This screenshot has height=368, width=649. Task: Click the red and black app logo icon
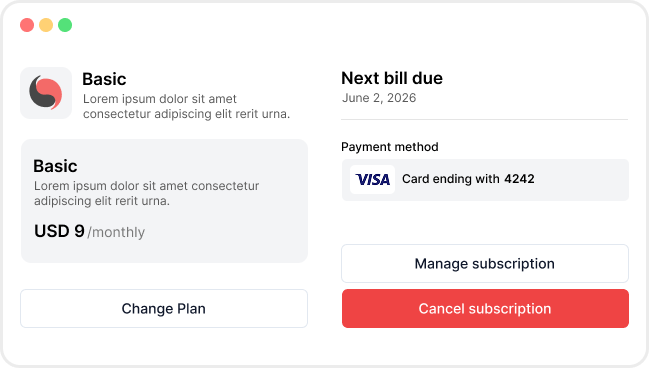pyautogui.click(x=46, y=93)
